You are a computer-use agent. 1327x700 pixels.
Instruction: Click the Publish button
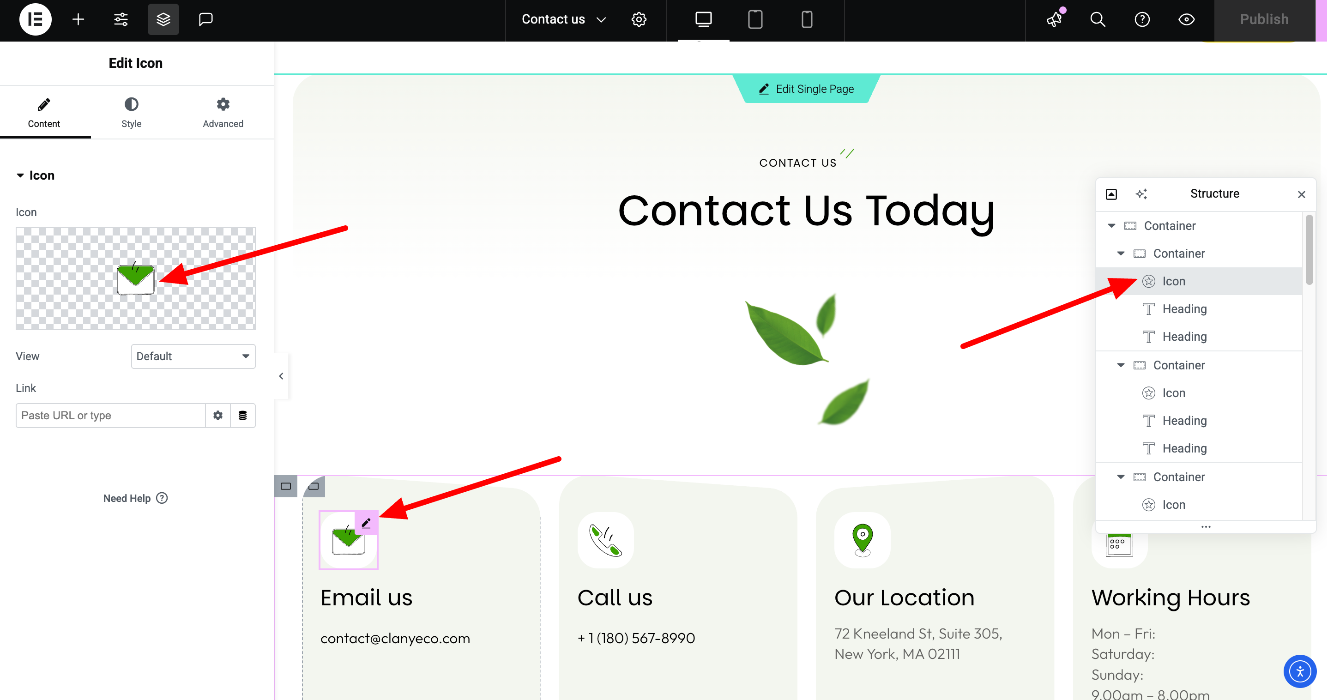(1264, 19)
